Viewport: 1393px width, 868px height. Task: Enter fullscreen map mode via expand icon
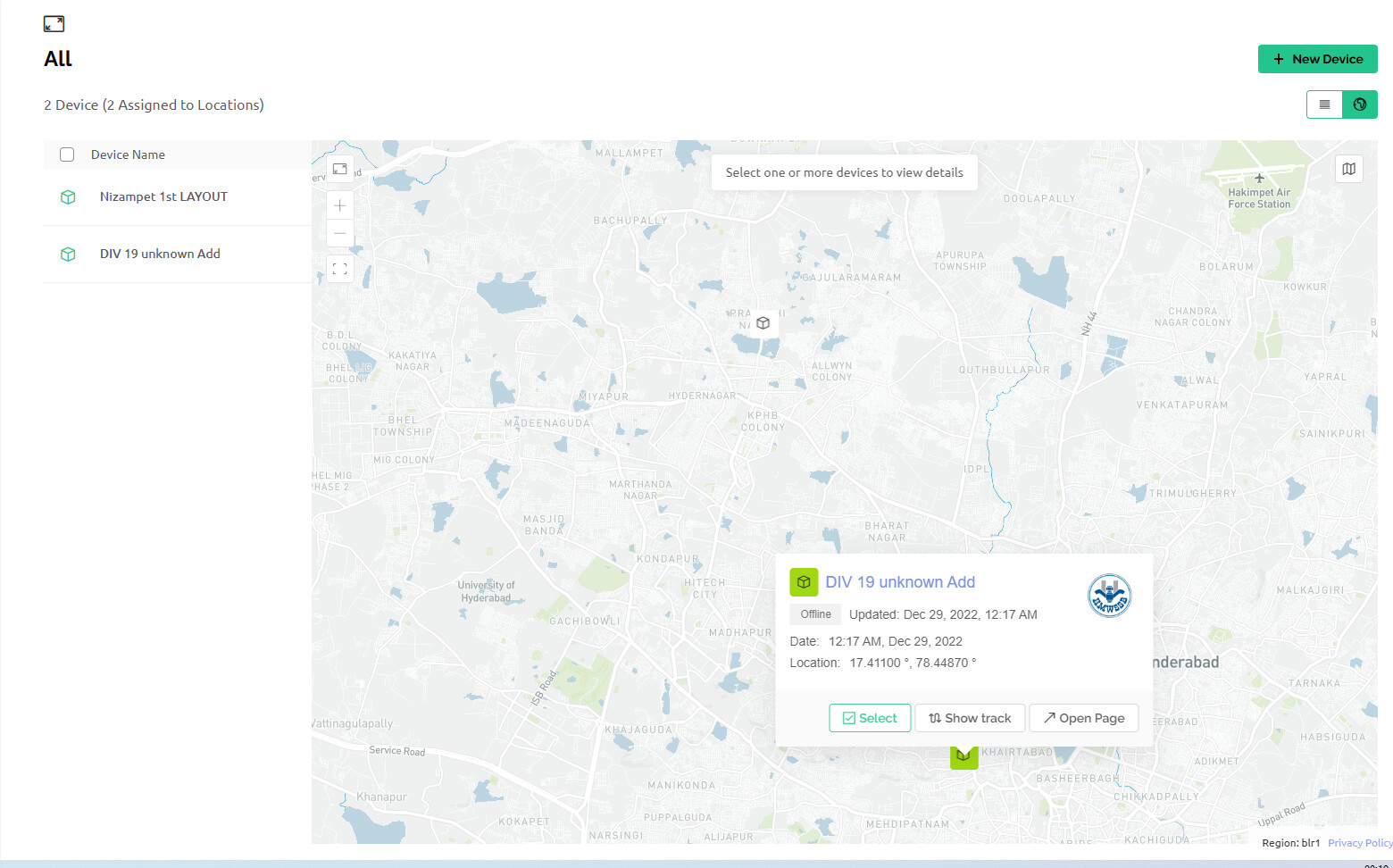coord(339,268)
